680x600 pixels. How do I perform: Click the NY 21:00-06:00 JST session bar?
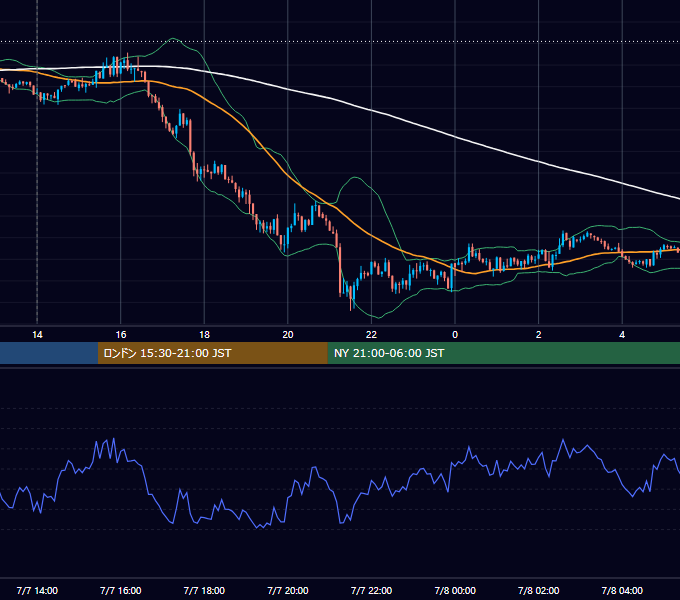[x=503, y=353]
